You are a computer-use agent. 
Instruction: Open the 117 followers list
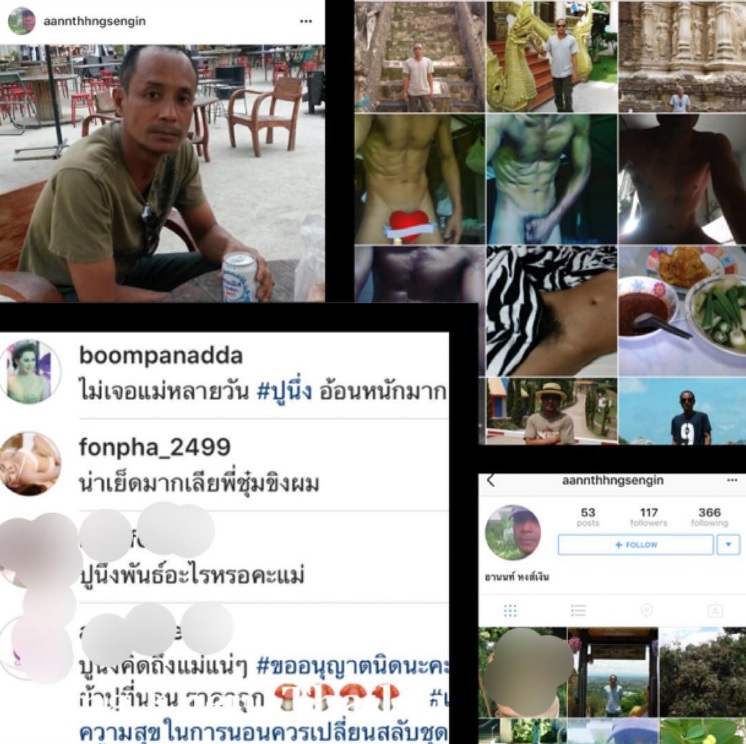point(648,517)
